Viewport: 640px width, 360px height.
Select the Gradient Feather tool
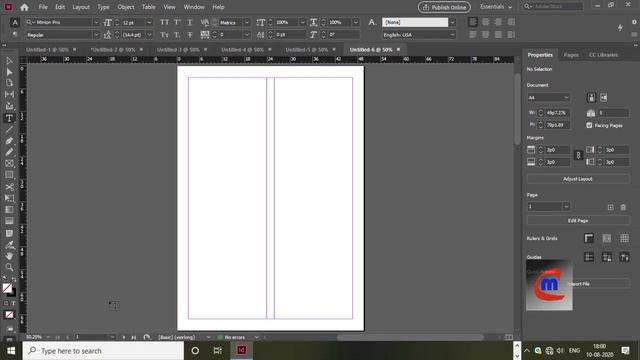coord(9,221)
